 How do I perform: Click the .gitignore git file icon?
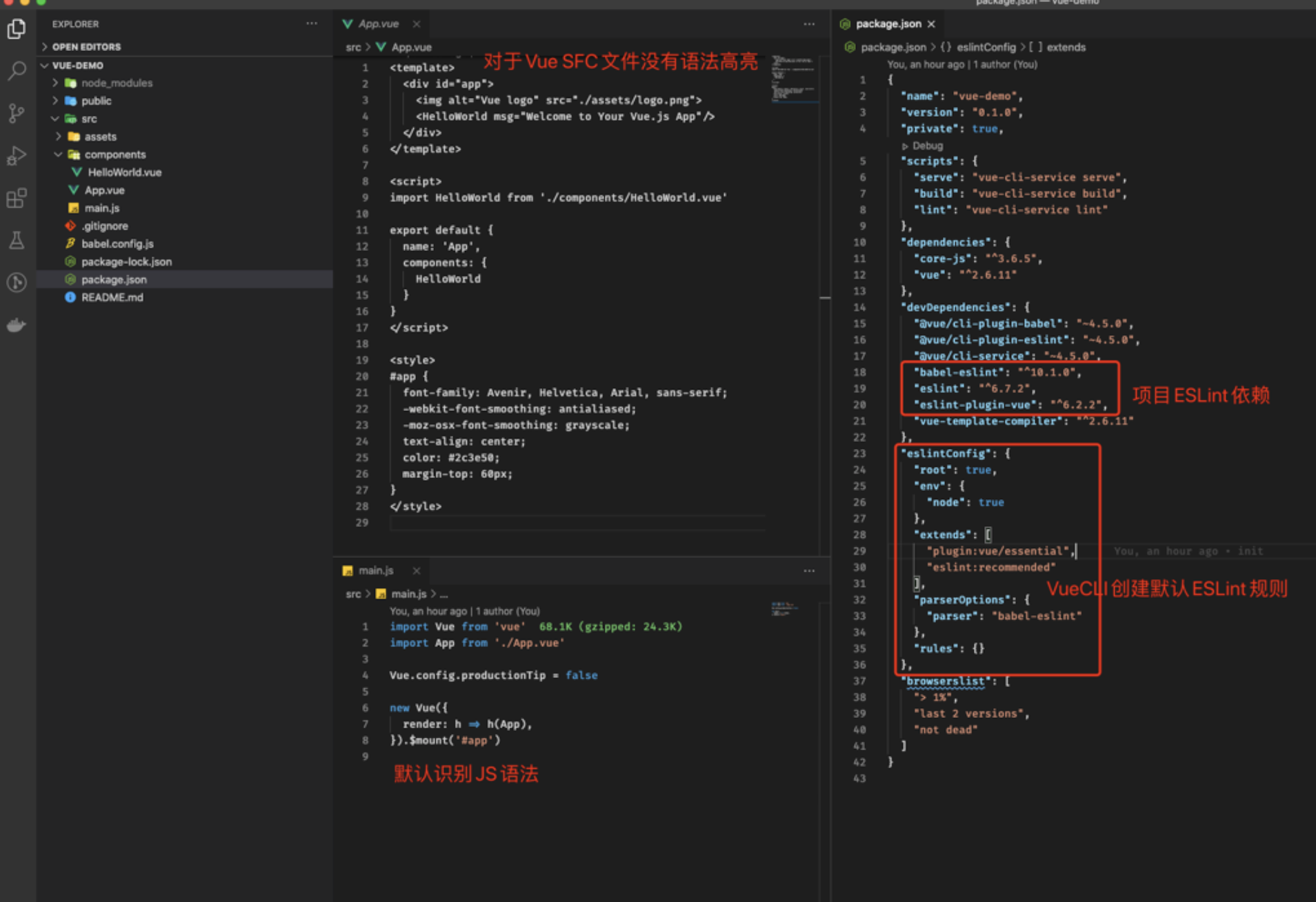pyautogui.click(x=70, y=226)
